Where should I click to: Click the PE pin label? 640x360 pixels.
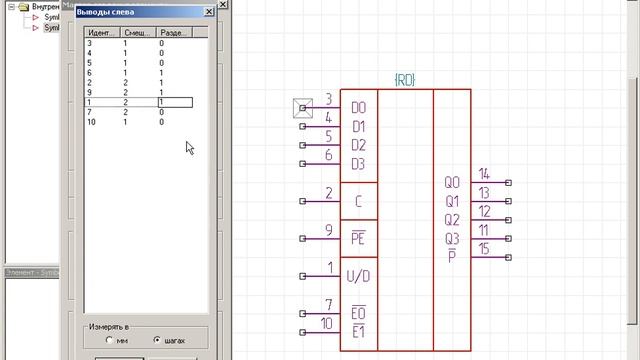click(x=358, y=238)
